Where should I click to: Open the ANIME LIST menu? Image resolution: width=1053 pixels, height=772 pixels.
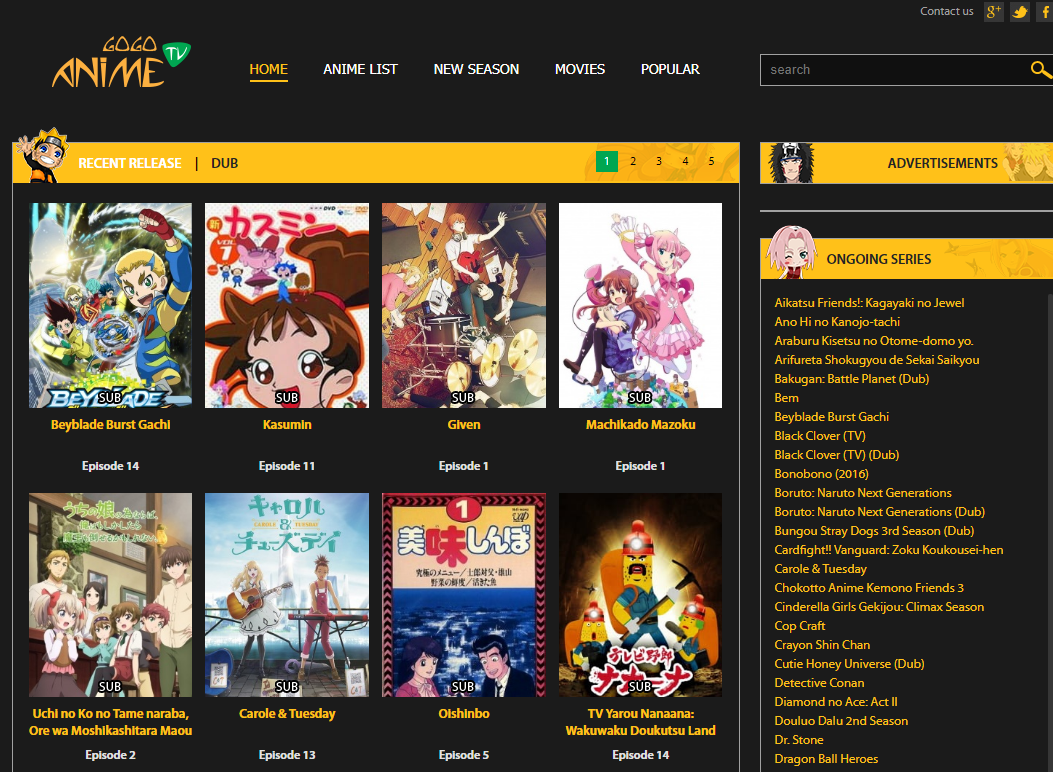click(x=360, y=69)
